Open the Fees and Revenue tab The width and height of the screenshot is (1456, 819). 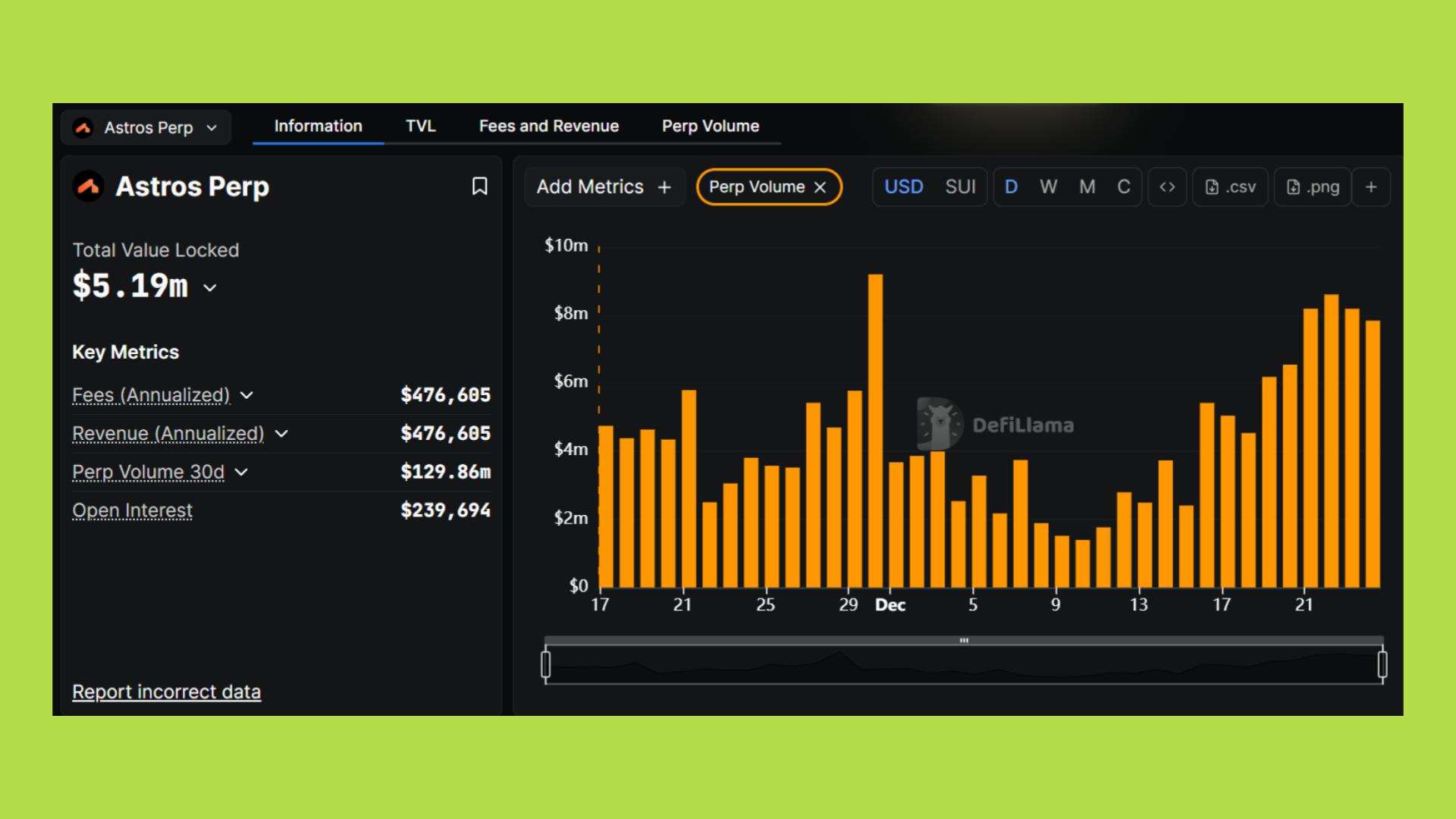point(548,126)
